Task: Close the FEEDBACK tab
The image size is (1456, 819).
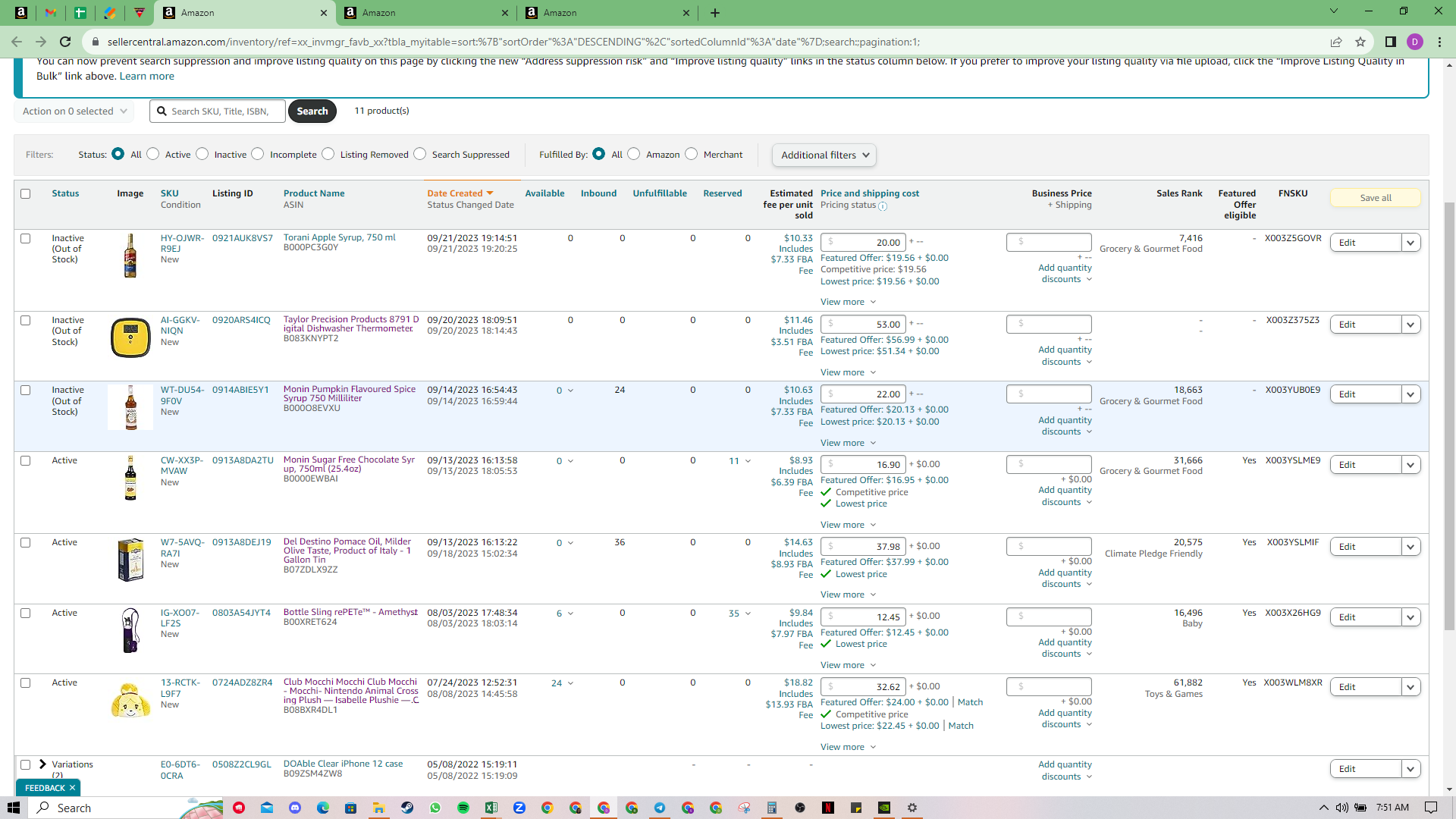Action: click(72, 788)
